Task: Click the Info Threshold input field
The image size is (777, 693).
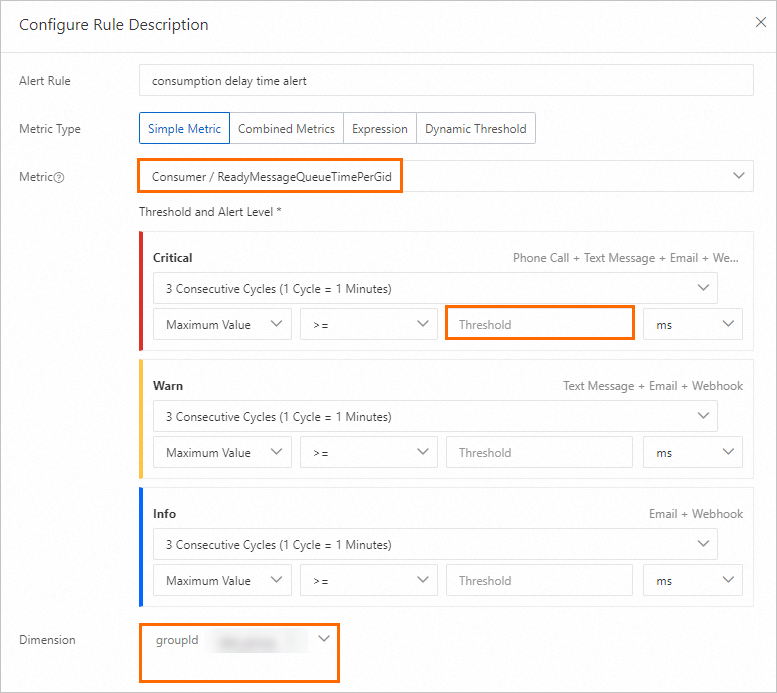Action: click(539, 580)
